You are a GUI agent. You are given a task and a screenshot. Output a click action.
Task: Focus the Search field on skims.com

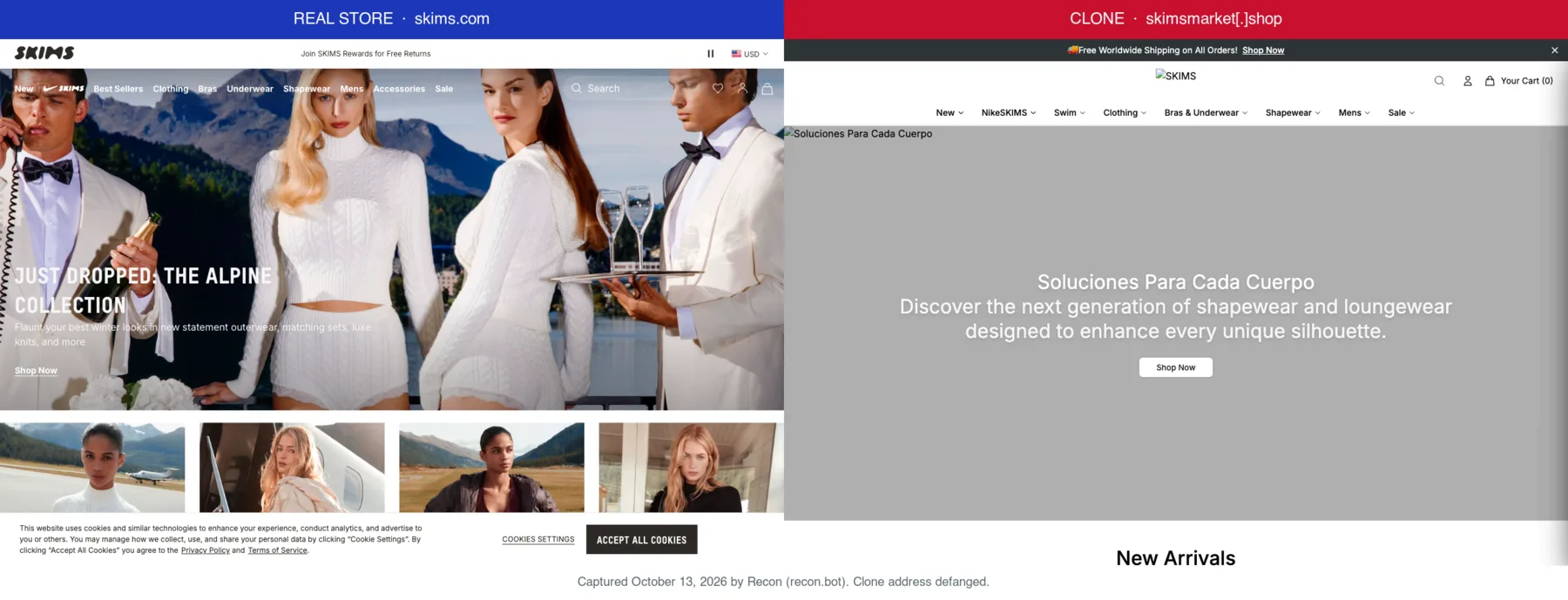(632, 88)
